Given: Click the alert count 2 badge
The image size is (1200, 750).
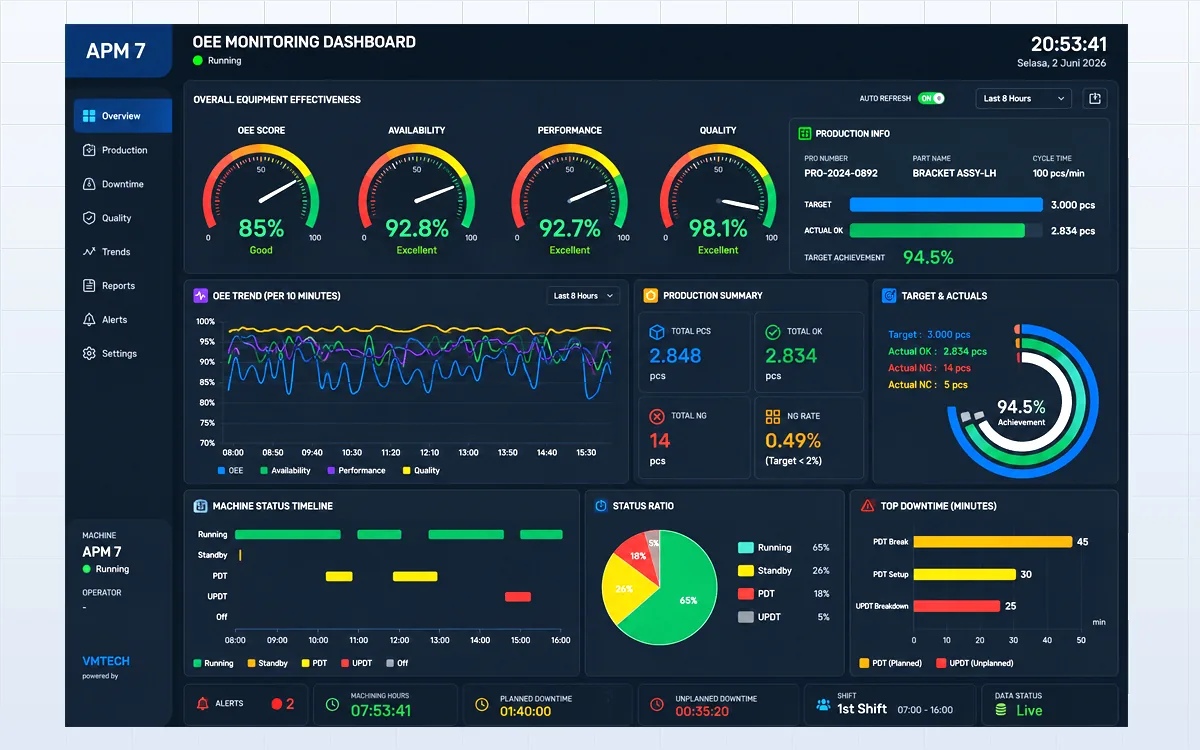Looking at the screenshot, I should (x=283, y=704).
